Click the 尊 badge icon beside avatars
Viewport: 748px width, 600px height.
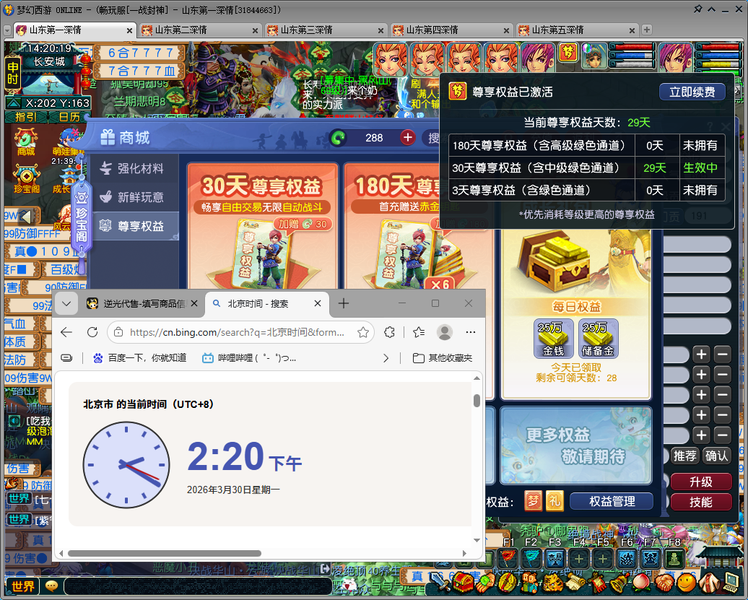(568, 52)
